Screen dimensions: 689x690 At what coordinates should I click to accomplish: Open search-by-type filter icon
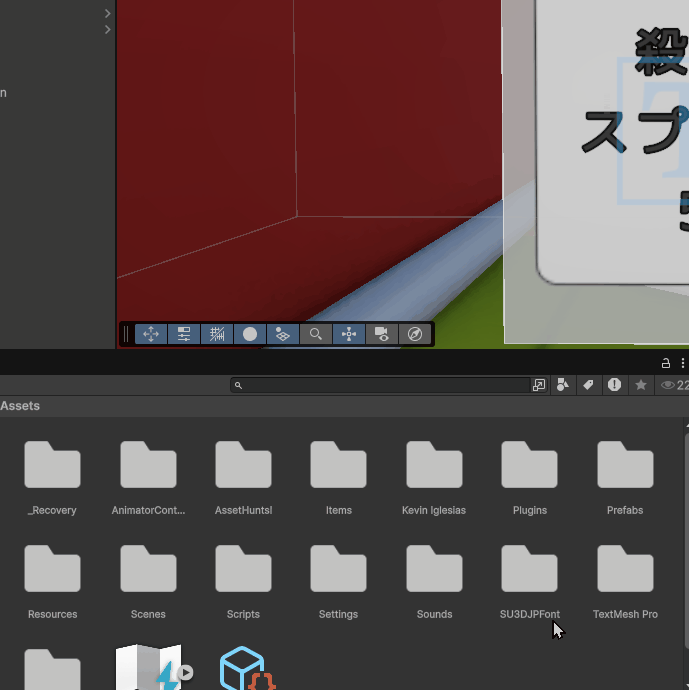(563, 385)
